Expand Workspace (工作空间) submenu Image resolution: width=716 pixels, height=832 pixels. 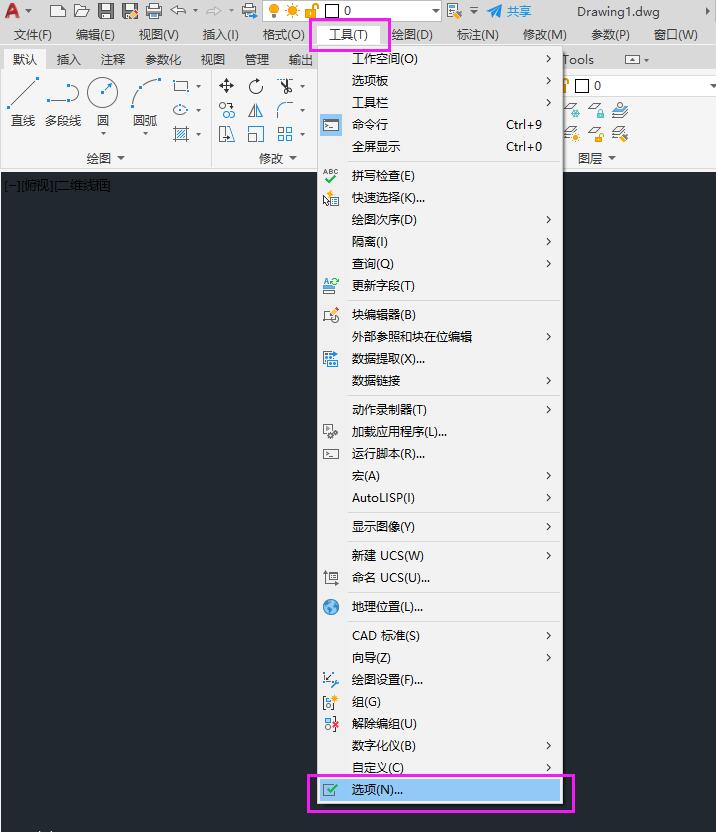pos(439,59)
